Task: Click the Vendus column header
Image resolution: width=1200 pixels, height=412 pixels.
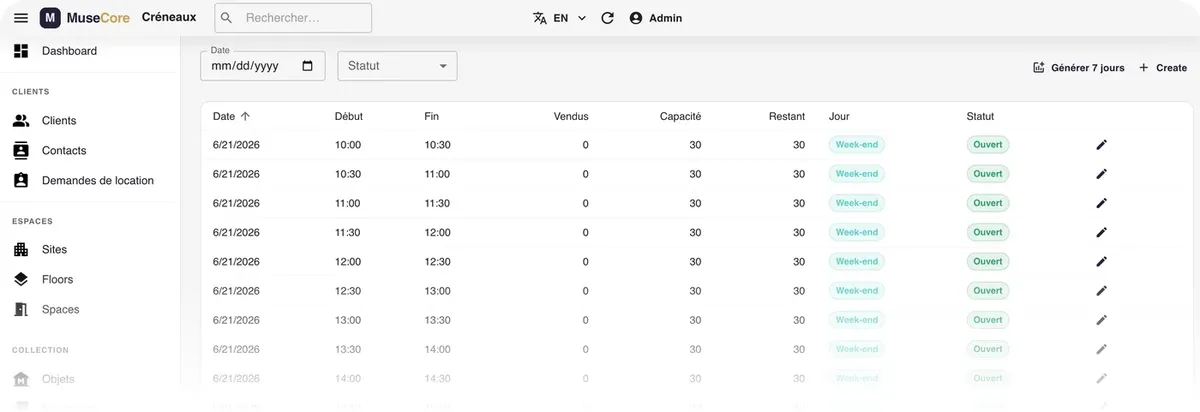Action: pos(571,116)
